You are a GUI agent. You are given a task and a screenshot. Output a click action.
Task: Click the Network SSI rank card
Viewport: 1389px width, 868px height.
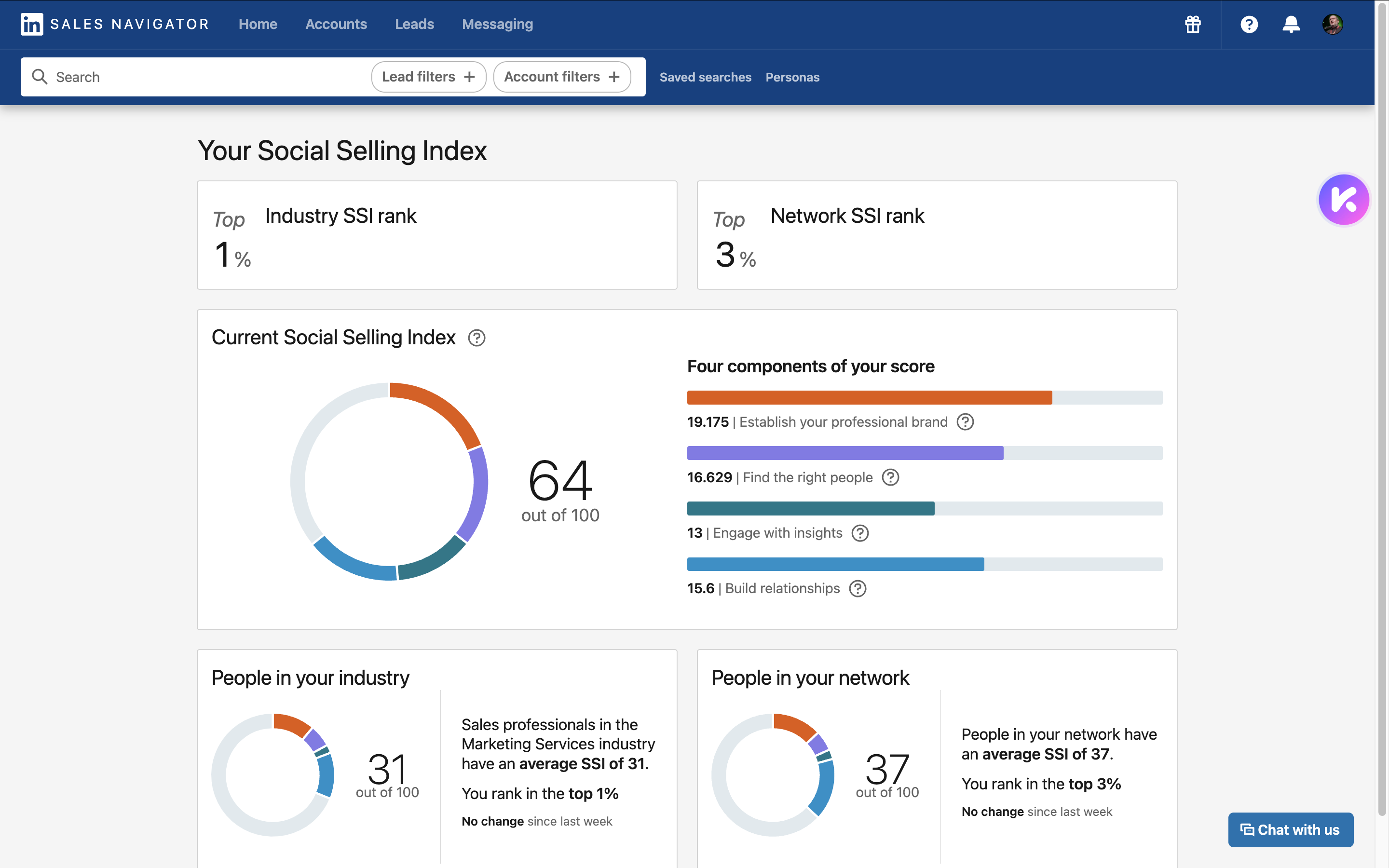(937, 235)
